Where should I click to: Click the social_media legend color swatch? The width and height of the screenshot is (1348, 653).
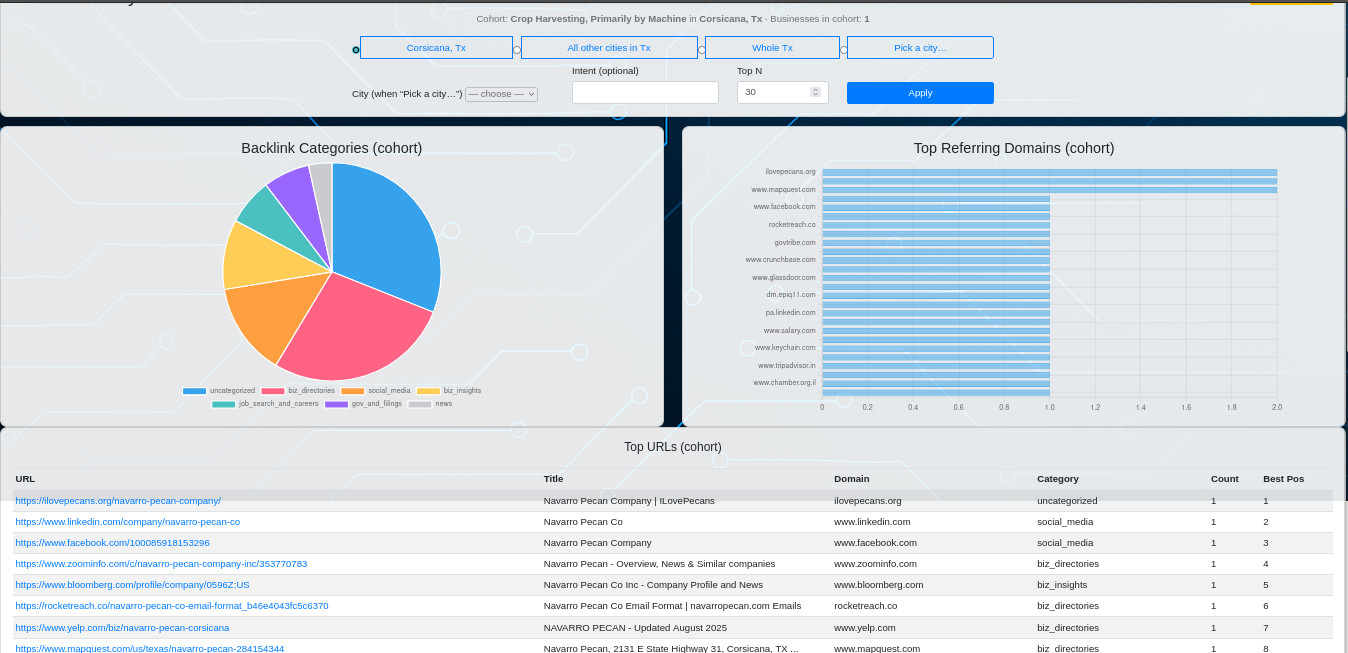point(352,391)
